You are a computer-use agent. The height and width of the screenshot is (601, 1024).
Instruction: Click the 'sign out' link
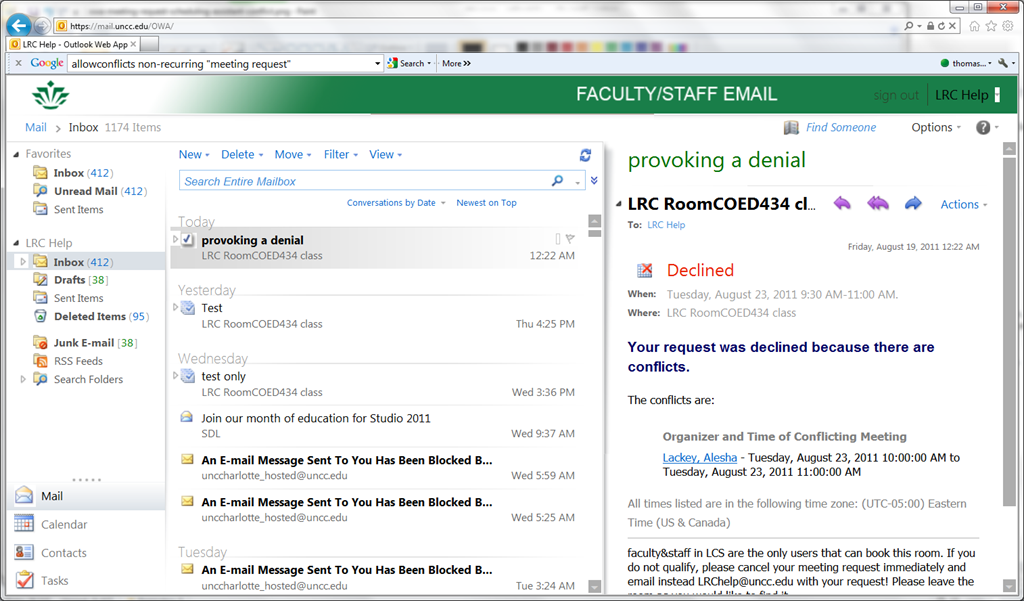895,95
